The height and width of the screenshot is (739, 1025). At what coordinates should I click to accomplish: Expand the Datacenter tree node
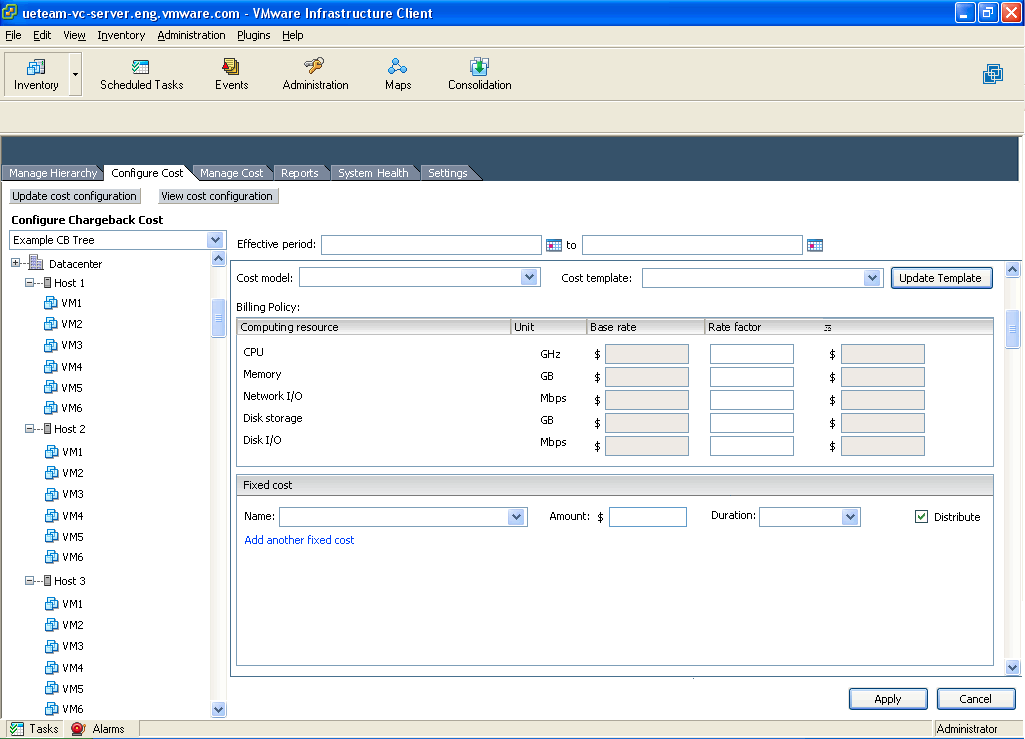pos(16,264)
